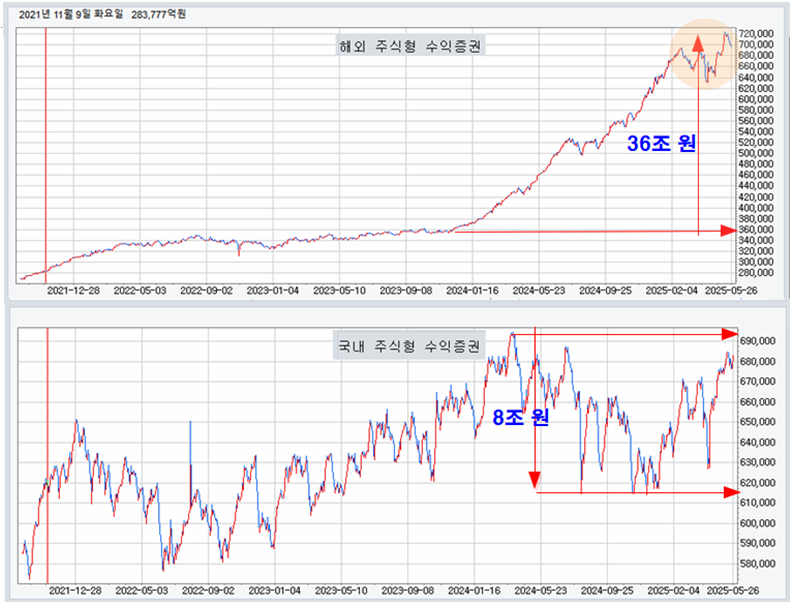Click 580,000 on the domestic chart axis
Screen dimensions: 790x602
coord(757,563)
